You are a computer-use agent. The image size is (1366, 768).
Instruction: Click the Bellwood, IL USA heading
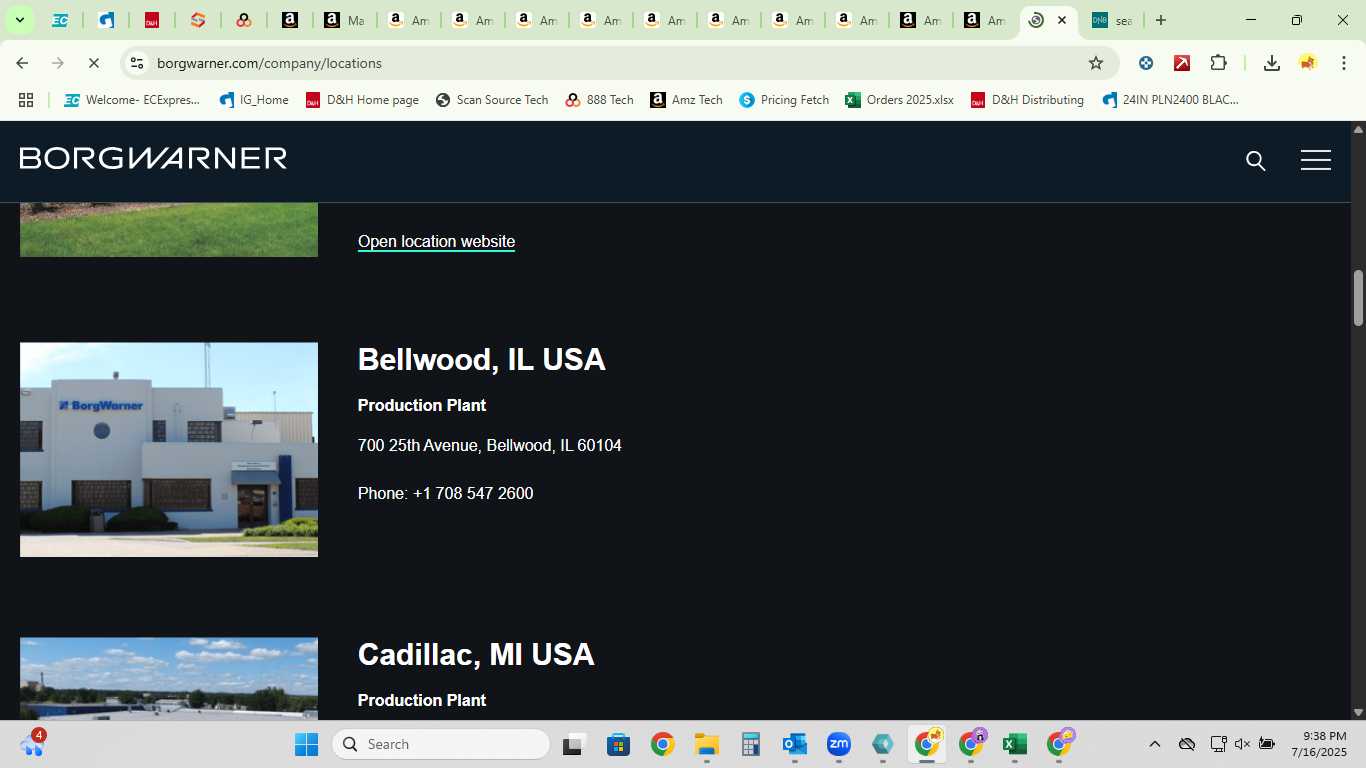pyautogui.click(x=481, y=359)
